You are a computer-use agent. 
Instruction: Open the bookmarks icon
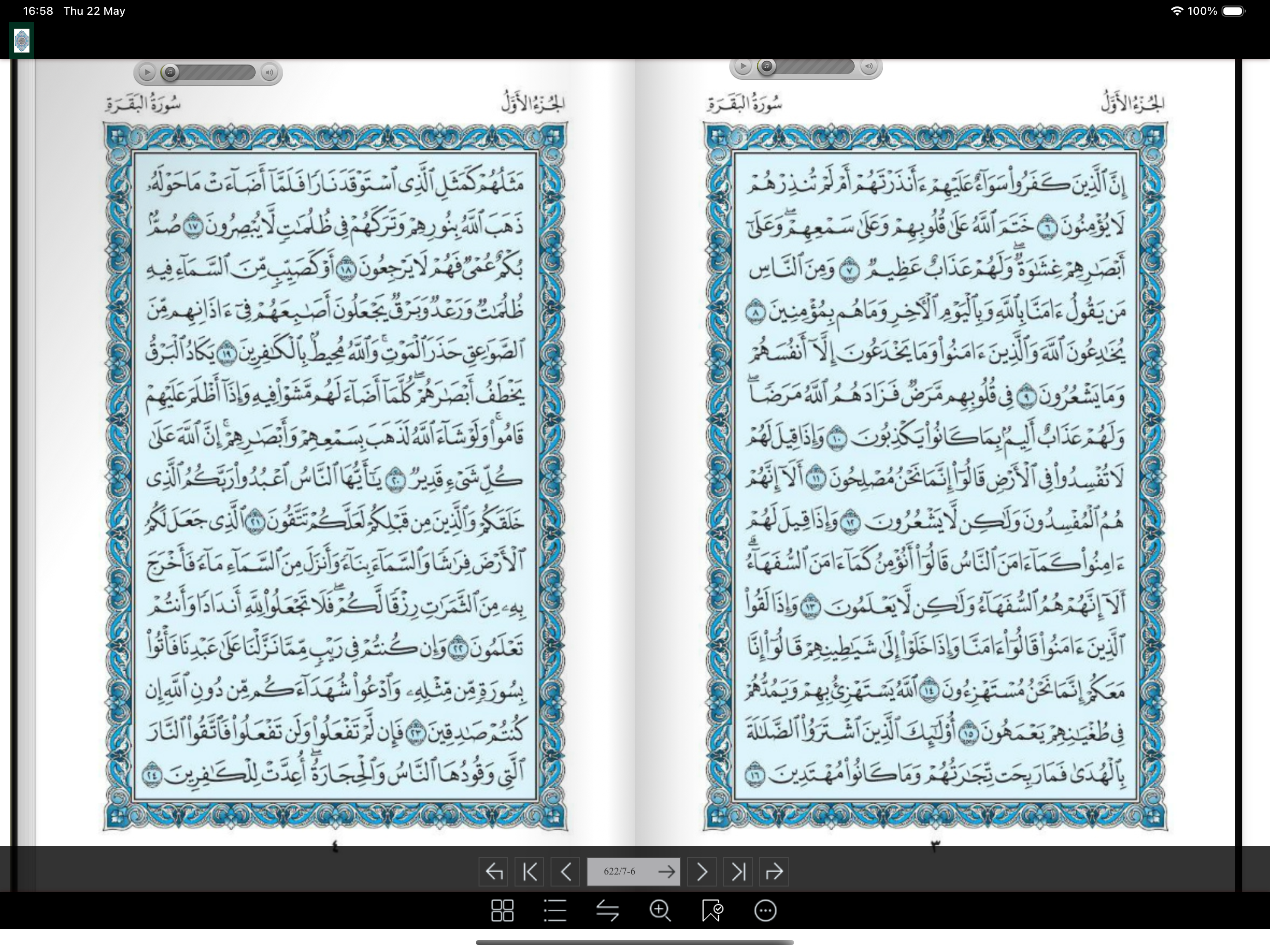tap(713, 910)
